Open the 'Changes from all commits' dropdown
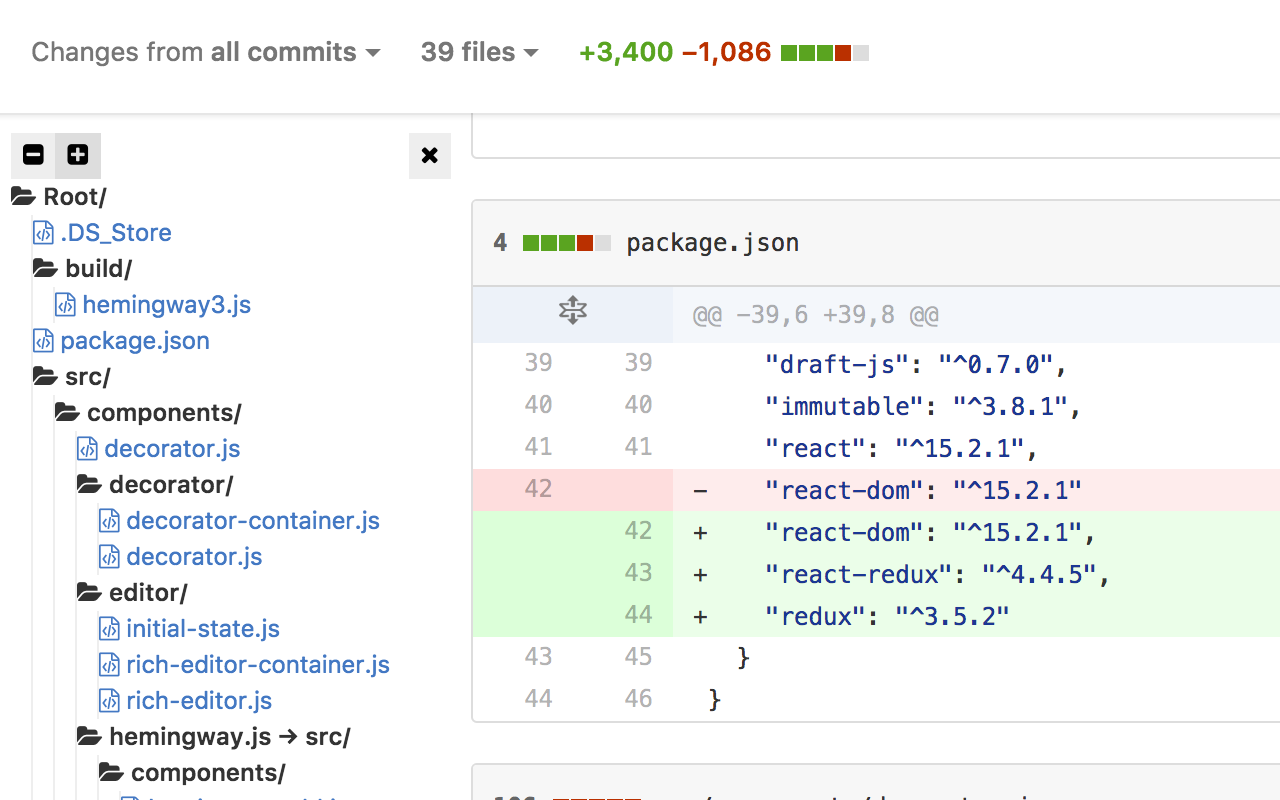 [x=205, y=52]
